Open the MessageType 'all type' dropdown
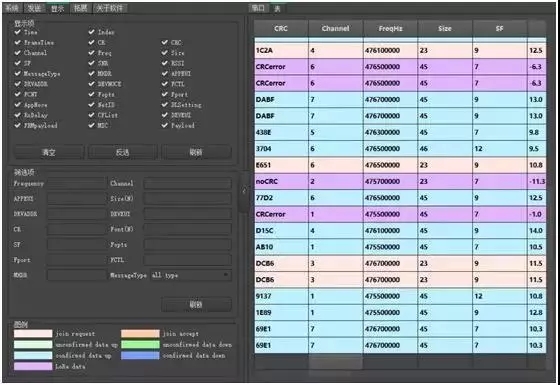Screen dimensions: 560x385 coord(191,275)
